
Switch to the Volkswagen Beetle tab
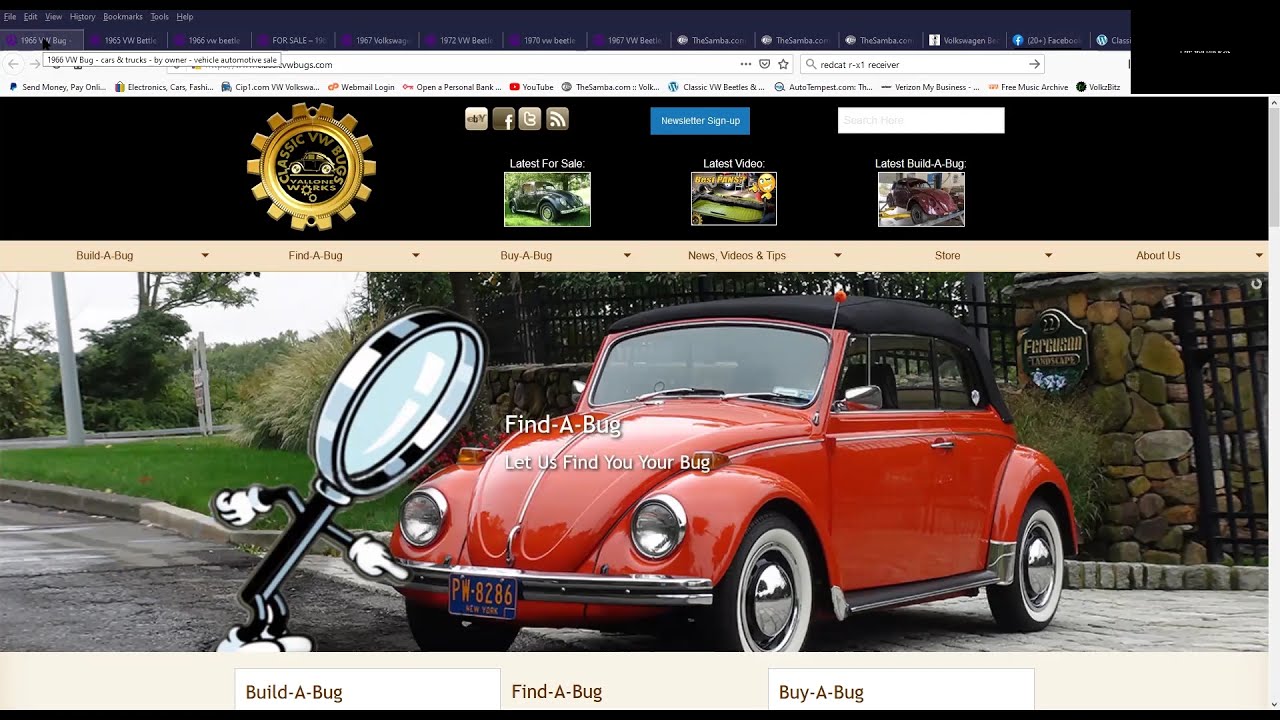pyautogui.click(x=964, y=40)
